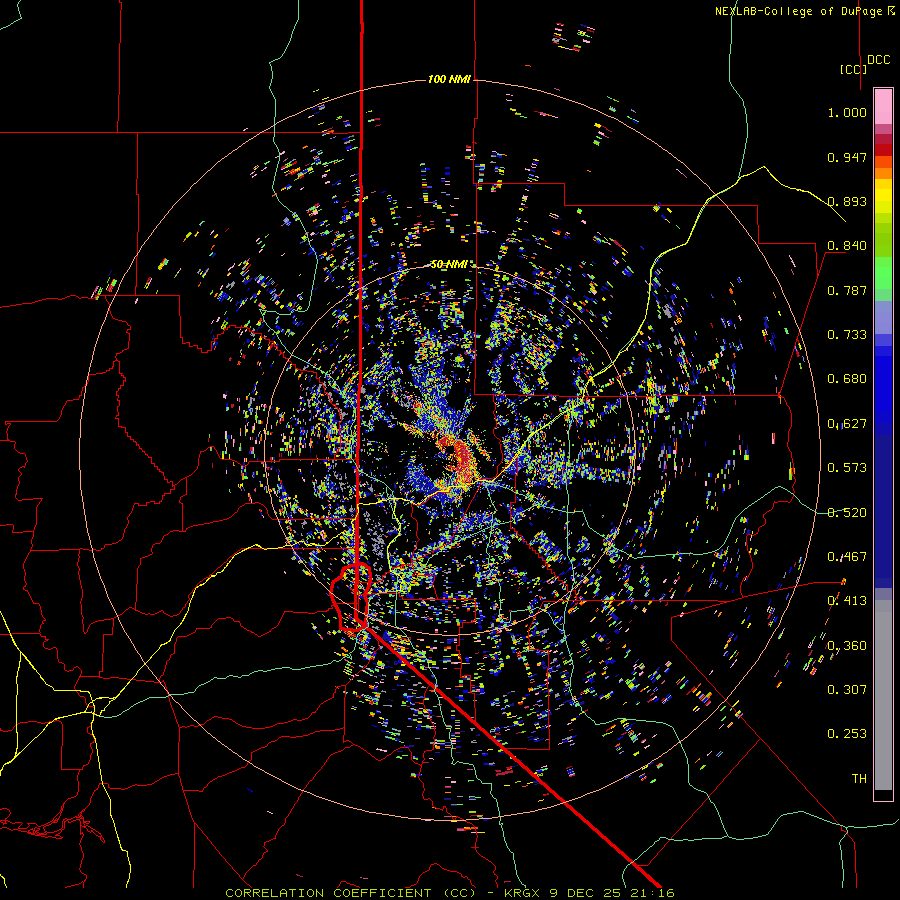Image resolution: width=900 pixels, height=900 pixels.
Task: Click the 100 NMI range ring label
Action: click(x=449, y=79)
